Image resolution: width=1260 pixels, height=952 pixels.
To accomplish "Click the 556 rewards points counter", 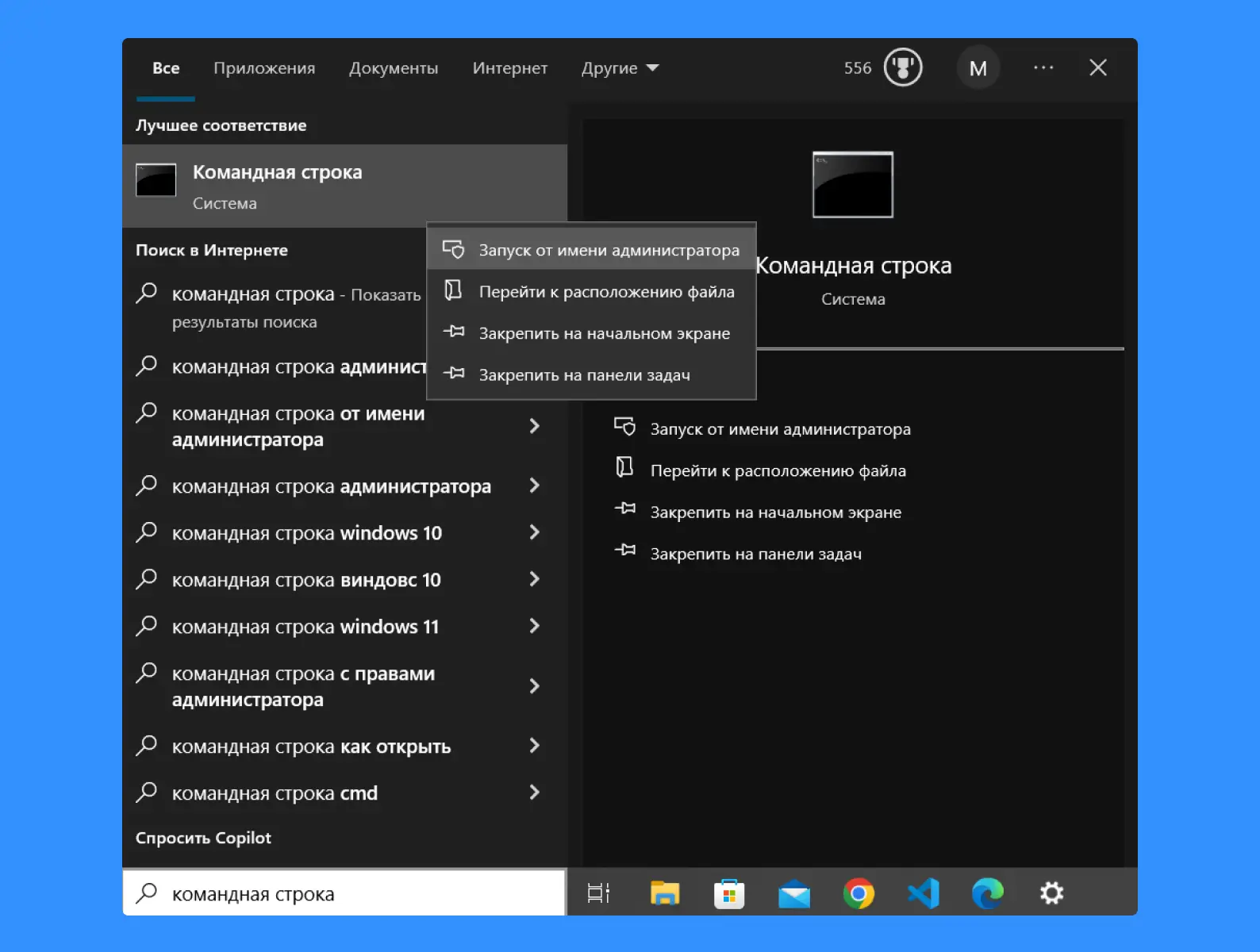I will click(x=857, y=68).
